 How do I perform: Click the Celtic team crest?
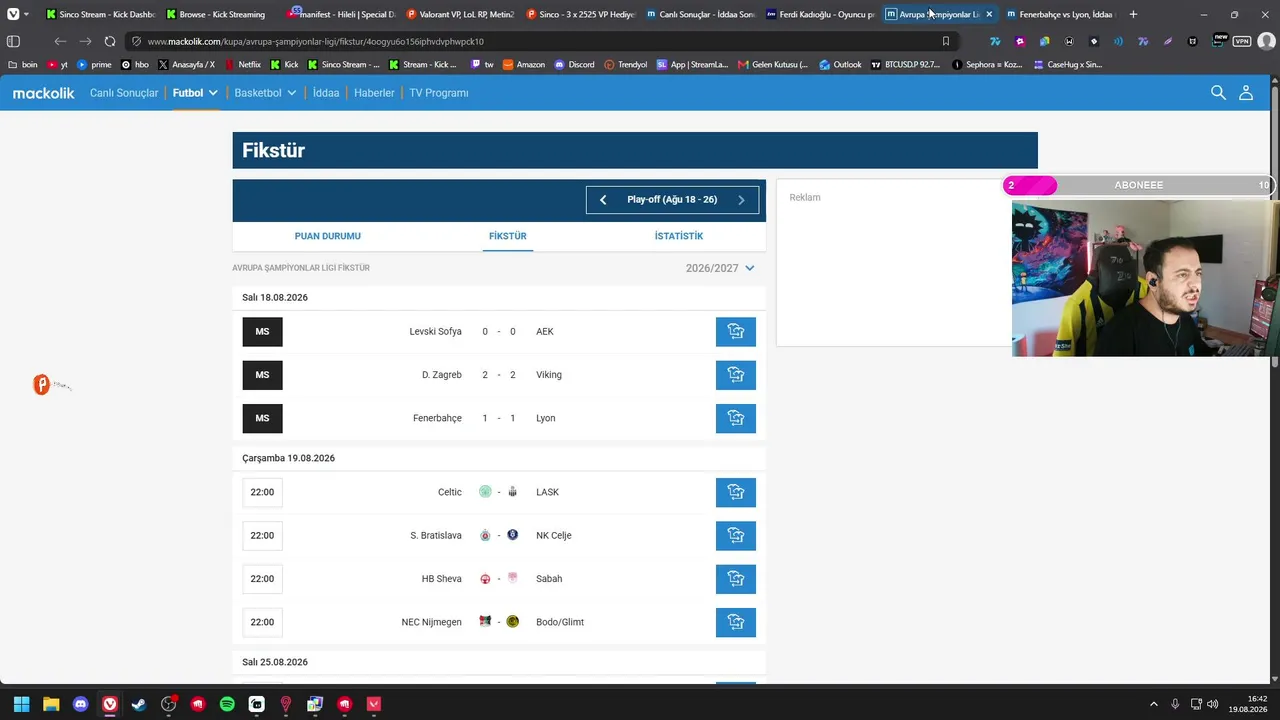click(485, 492)
